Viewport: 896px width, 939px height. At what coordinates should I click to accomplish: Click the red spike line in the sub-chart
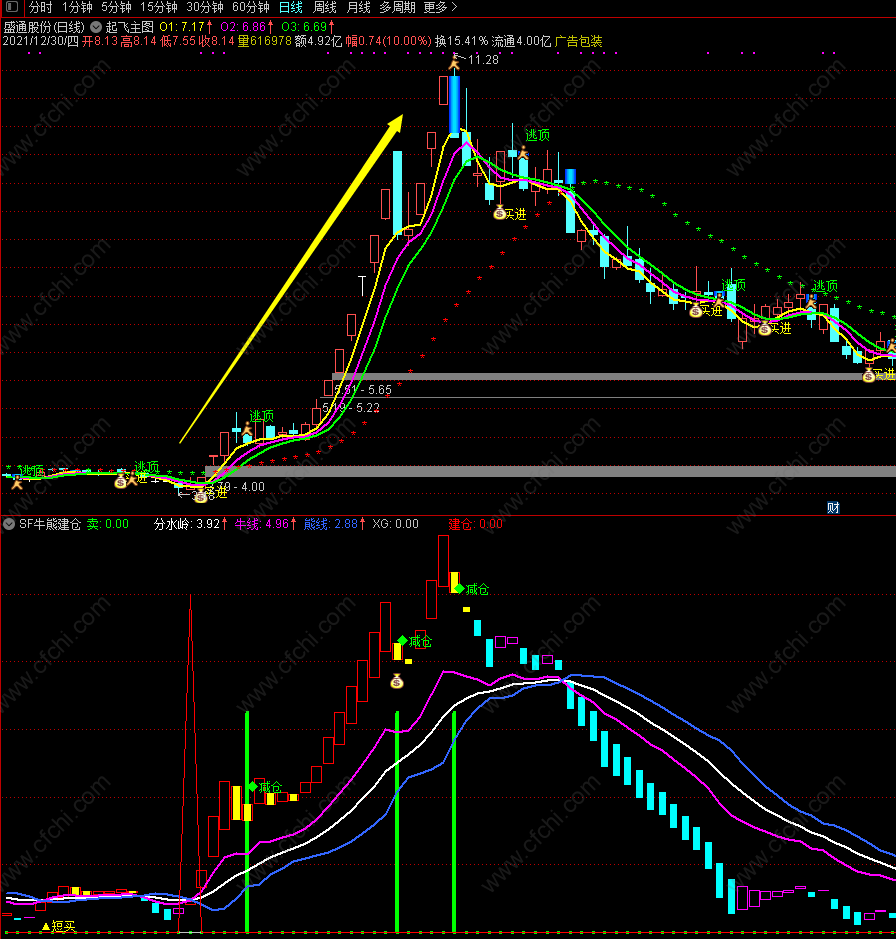pyautogui.click(x=190, y=764)
